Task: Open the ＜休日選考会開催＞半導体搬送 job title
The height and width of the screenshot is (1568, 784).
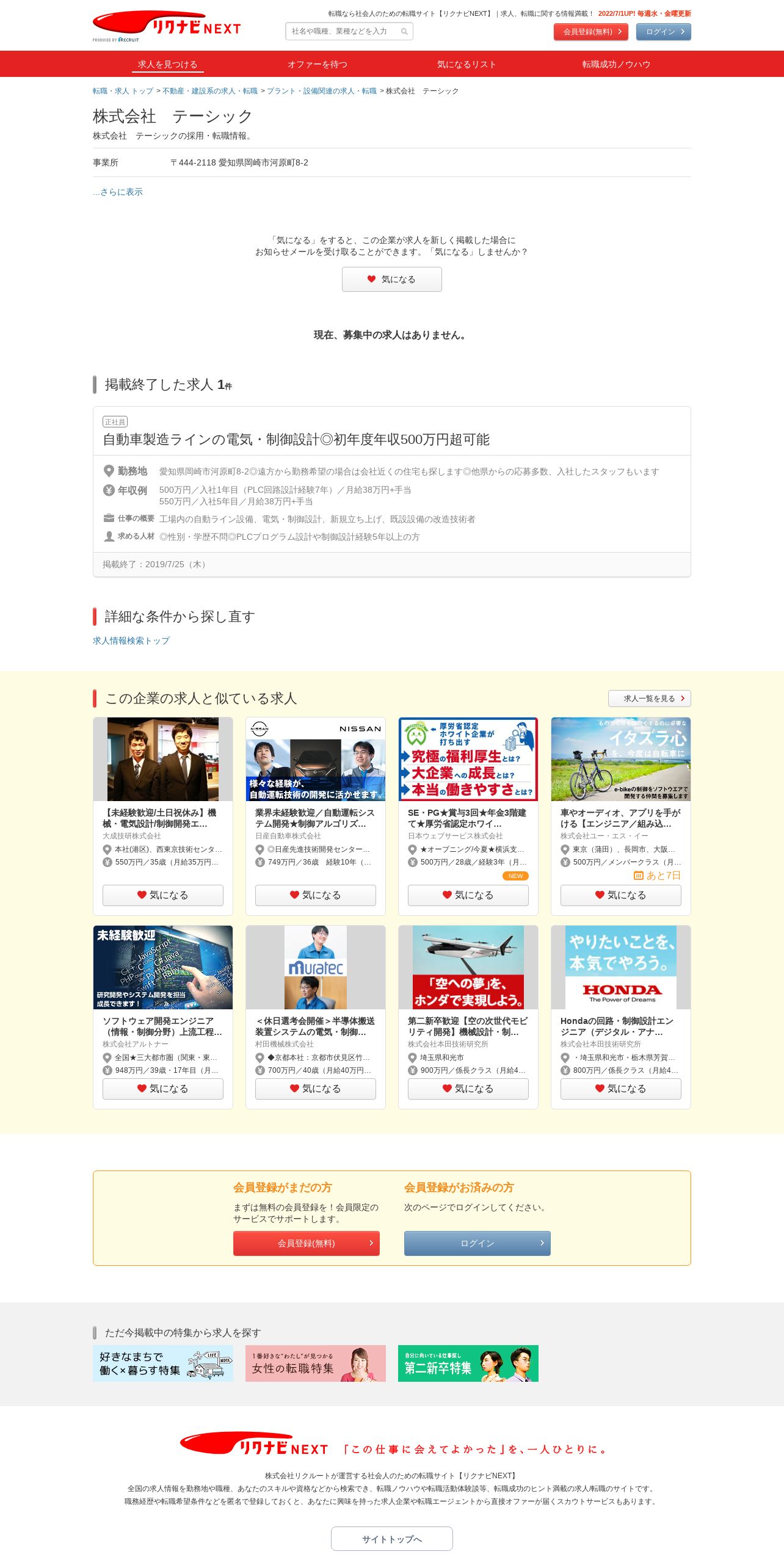Action: pyautogui.click(x=315, y=1026)
